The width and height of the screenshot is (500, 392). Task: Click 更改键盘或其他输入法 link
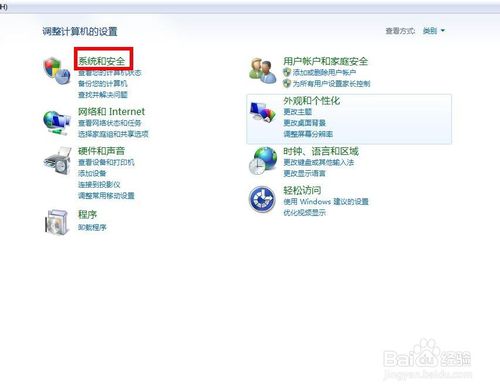318,162
